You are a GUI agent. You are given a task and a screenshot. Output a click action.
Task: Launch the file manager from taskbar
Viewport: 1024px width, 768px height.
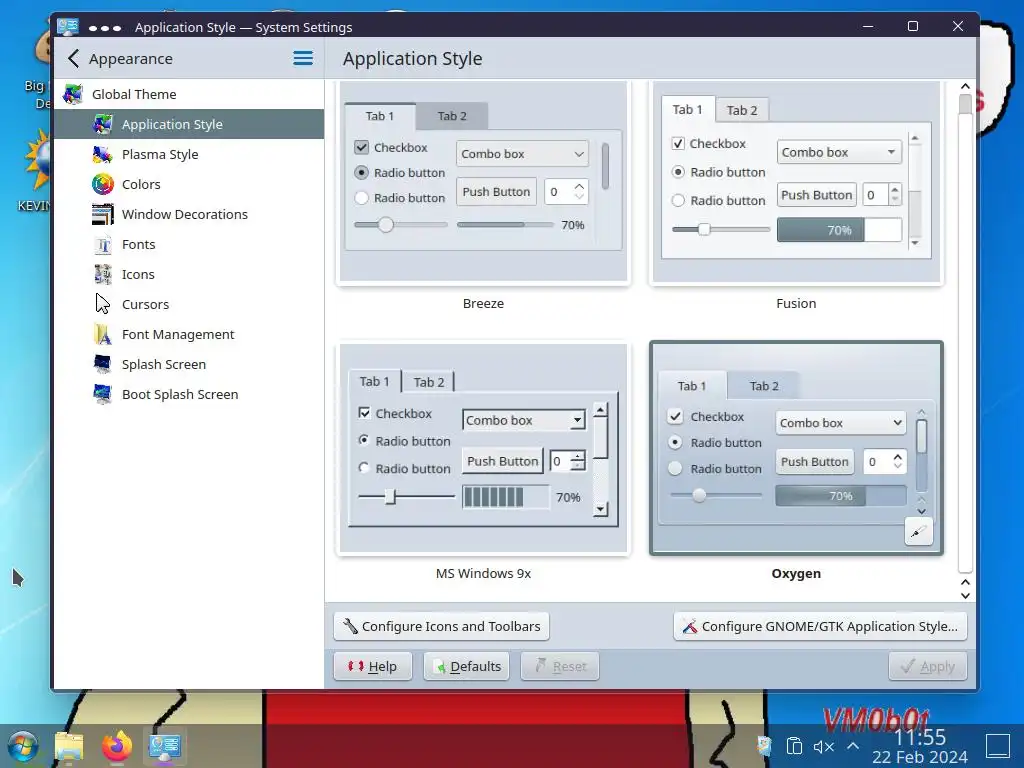click(69, 746)
